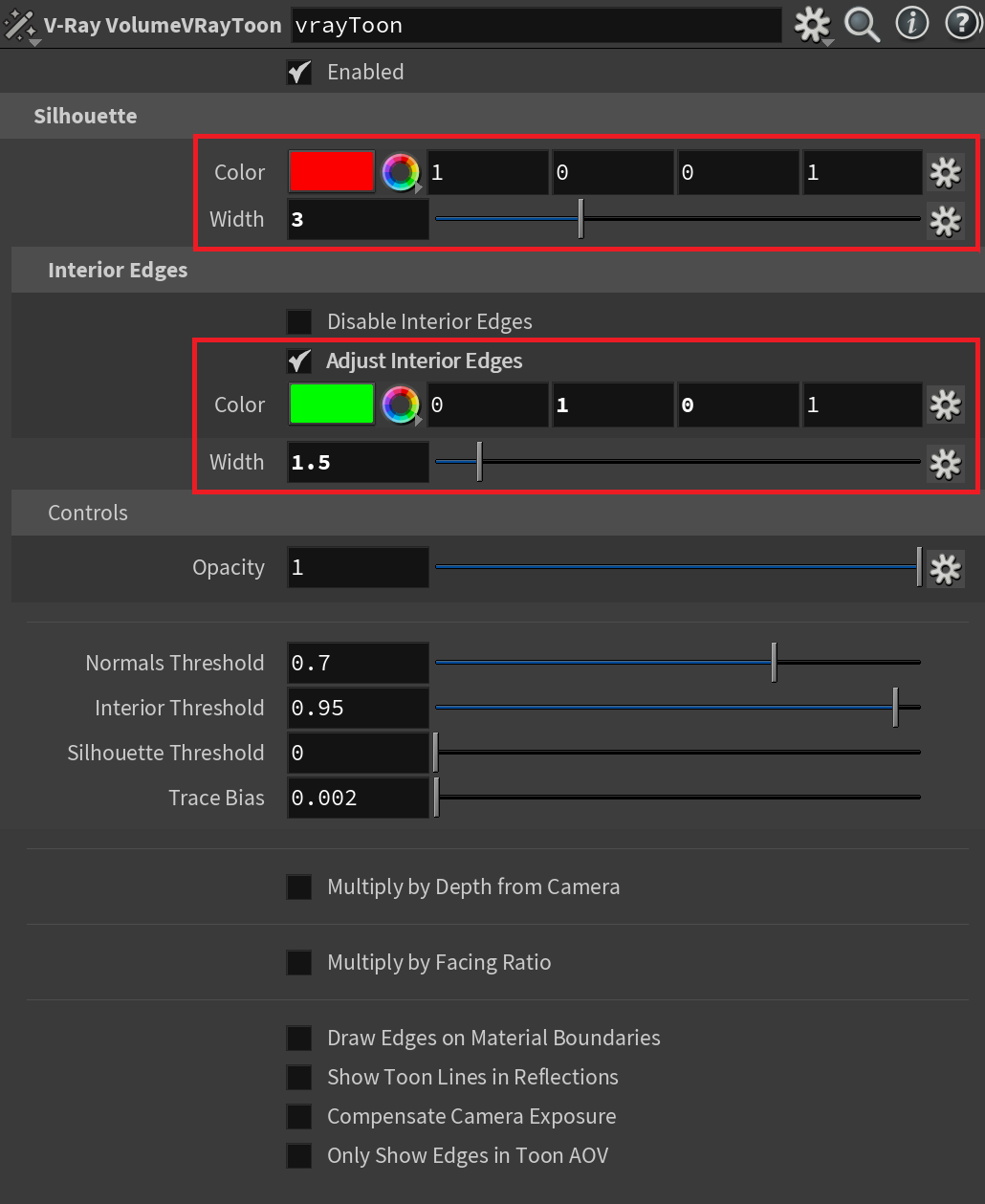
Task: Enable Multiply by Depth from Camera
Action: 299,887
